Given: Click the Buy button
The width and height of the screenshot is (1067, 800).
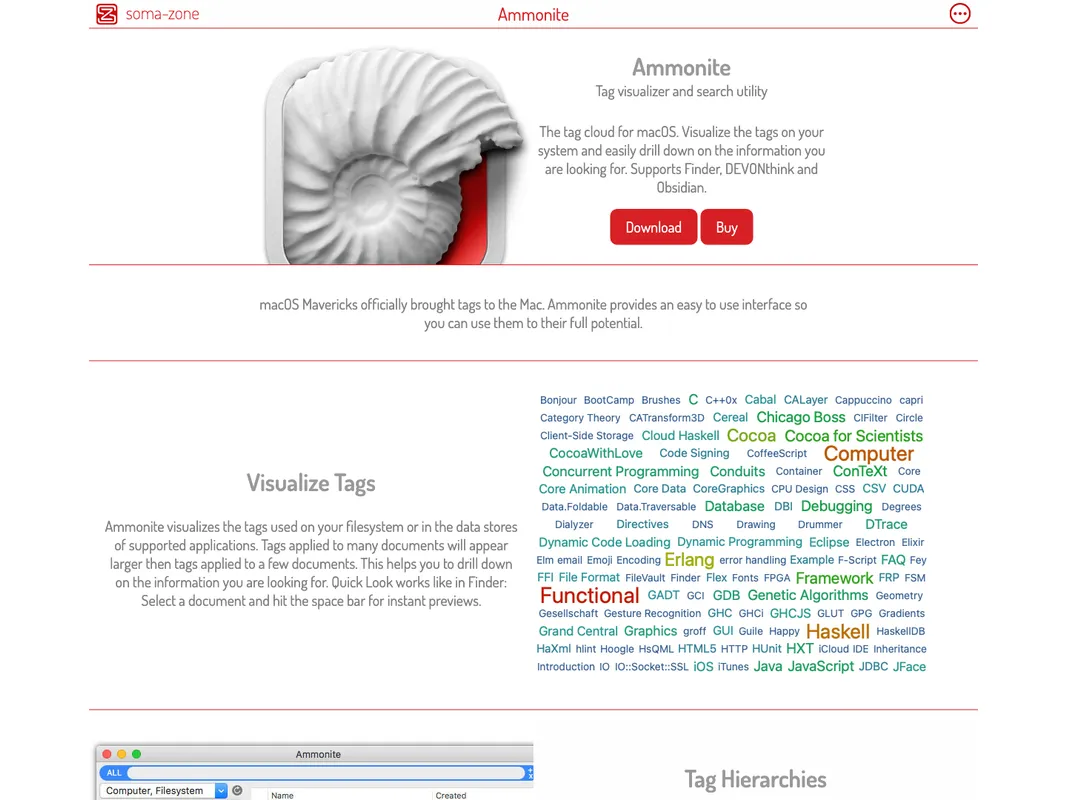Looking at the screenshot, I should click(x=726, y=227).
